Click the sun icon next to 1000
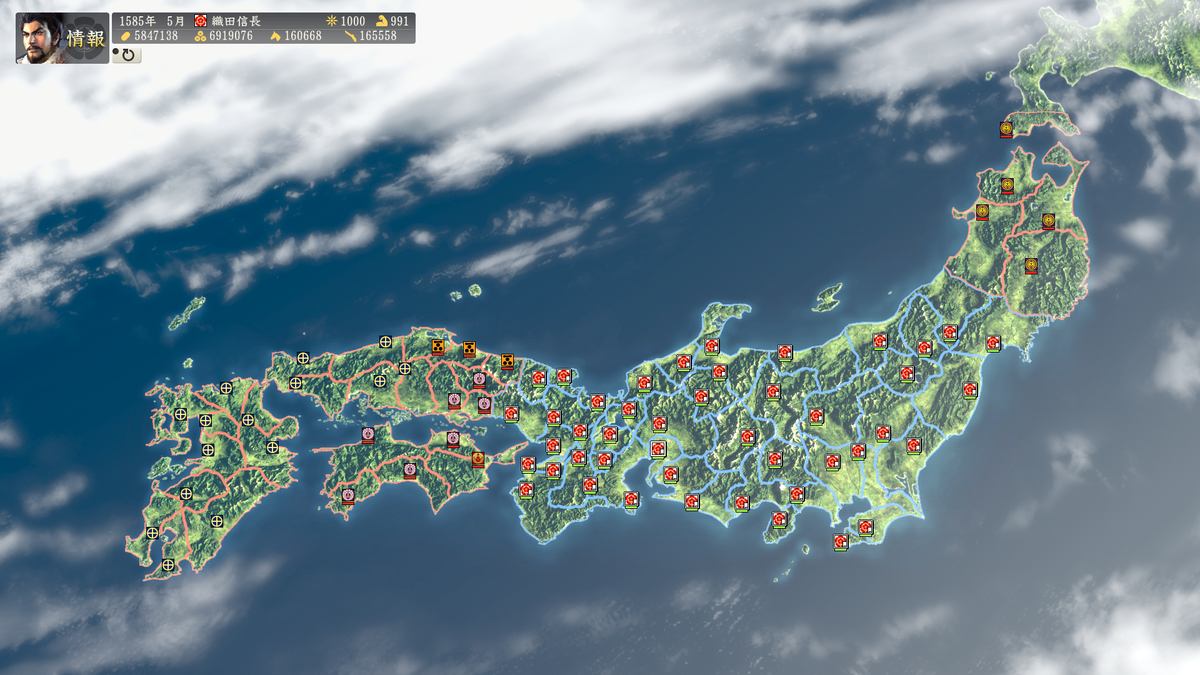The image size is (1200, 675). (x=331, y=21)
